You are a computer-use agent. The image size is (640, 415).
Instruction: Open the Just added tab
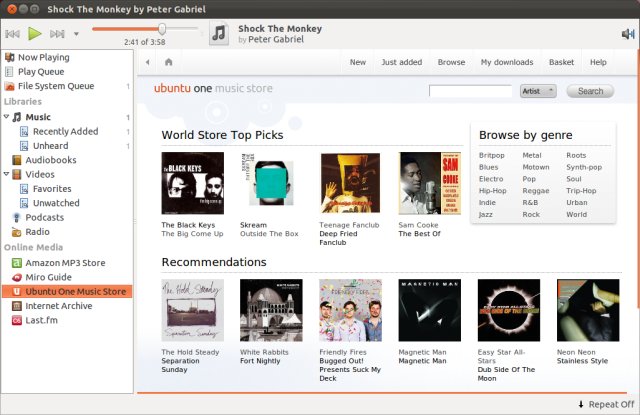(x=402, y=62)
